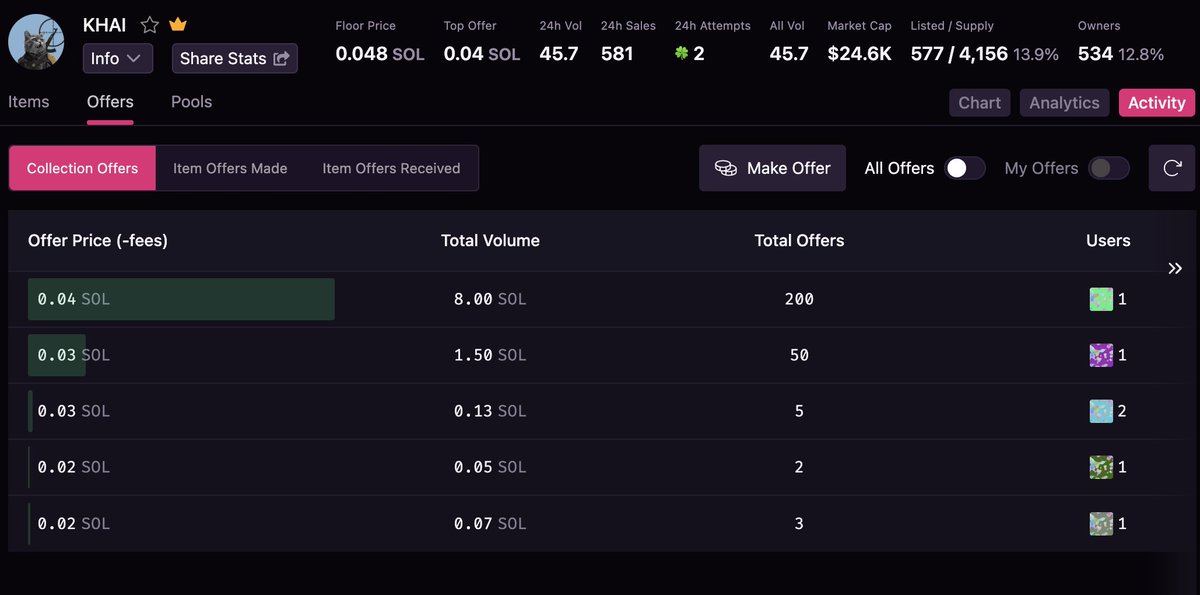Click the clover icon by 24h Attempts
1200x595 pixels.
682,53
